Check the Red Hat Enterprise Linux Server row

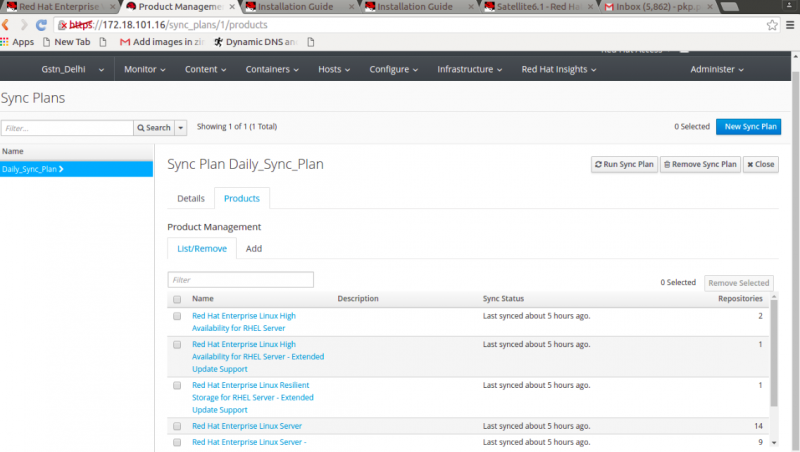177,426
